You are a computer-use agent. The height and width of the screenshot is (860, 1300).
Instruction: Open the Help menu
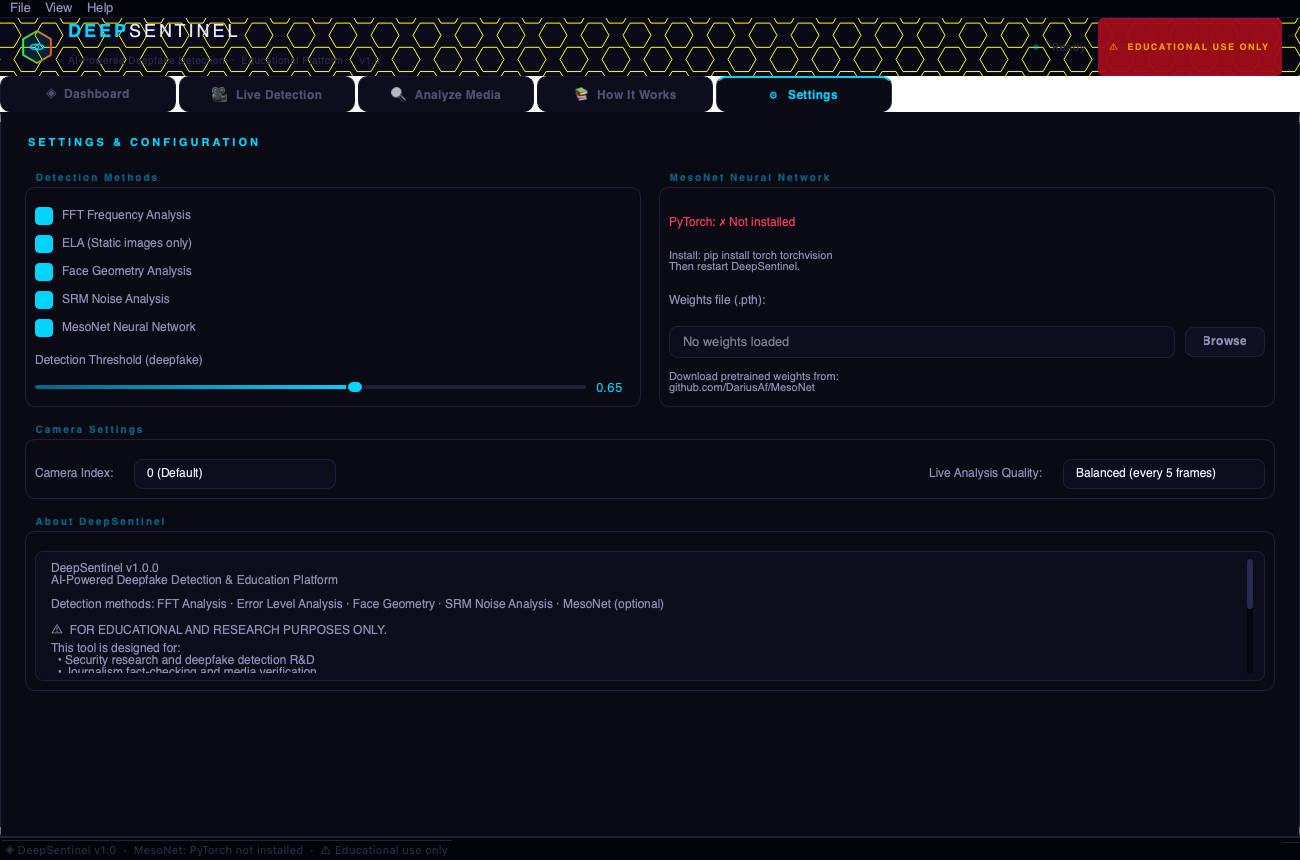[x=100, y=7]
